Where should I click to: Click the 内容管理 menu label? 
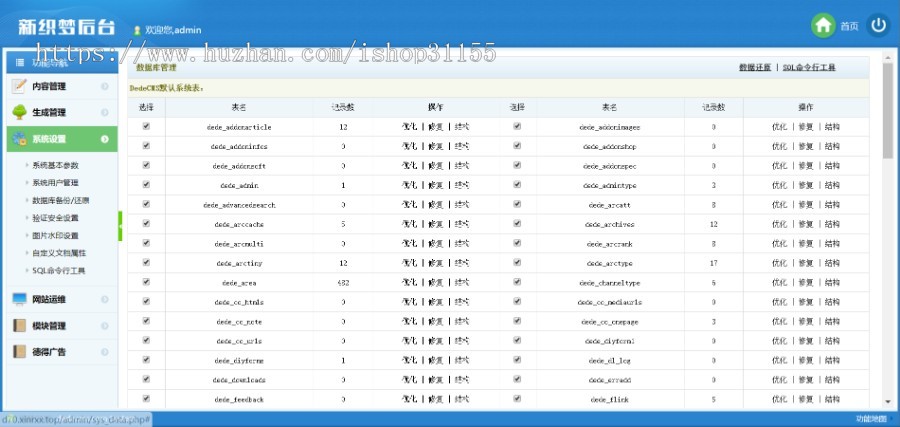49,87
